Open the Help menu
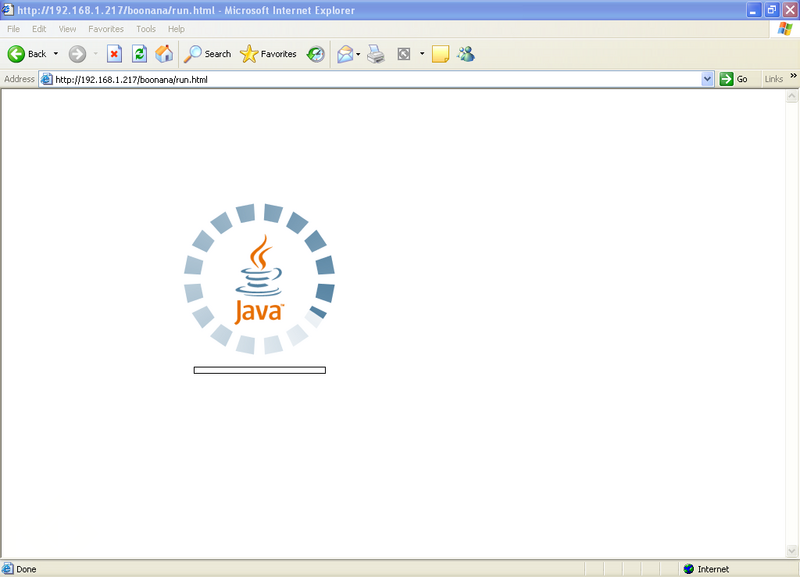800x577 pixels. [176, 29]
